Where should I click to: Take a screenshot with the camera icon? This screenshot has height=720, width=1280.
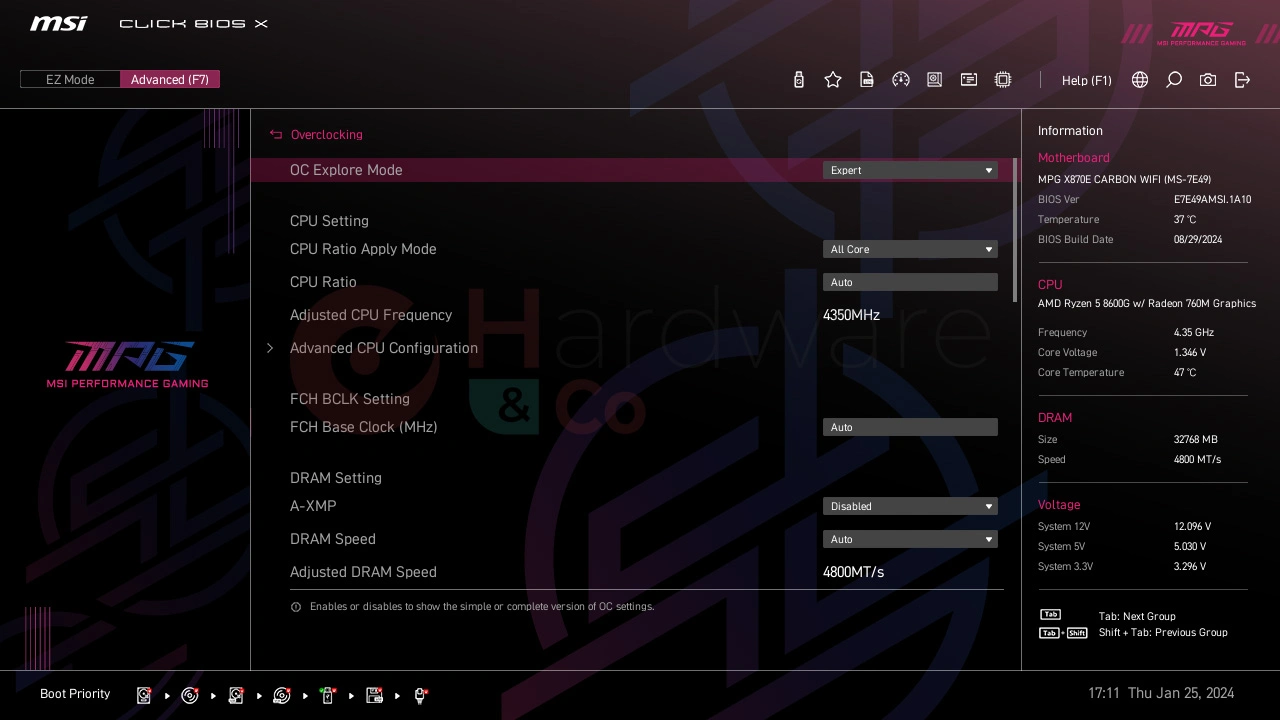[1208, 80]
